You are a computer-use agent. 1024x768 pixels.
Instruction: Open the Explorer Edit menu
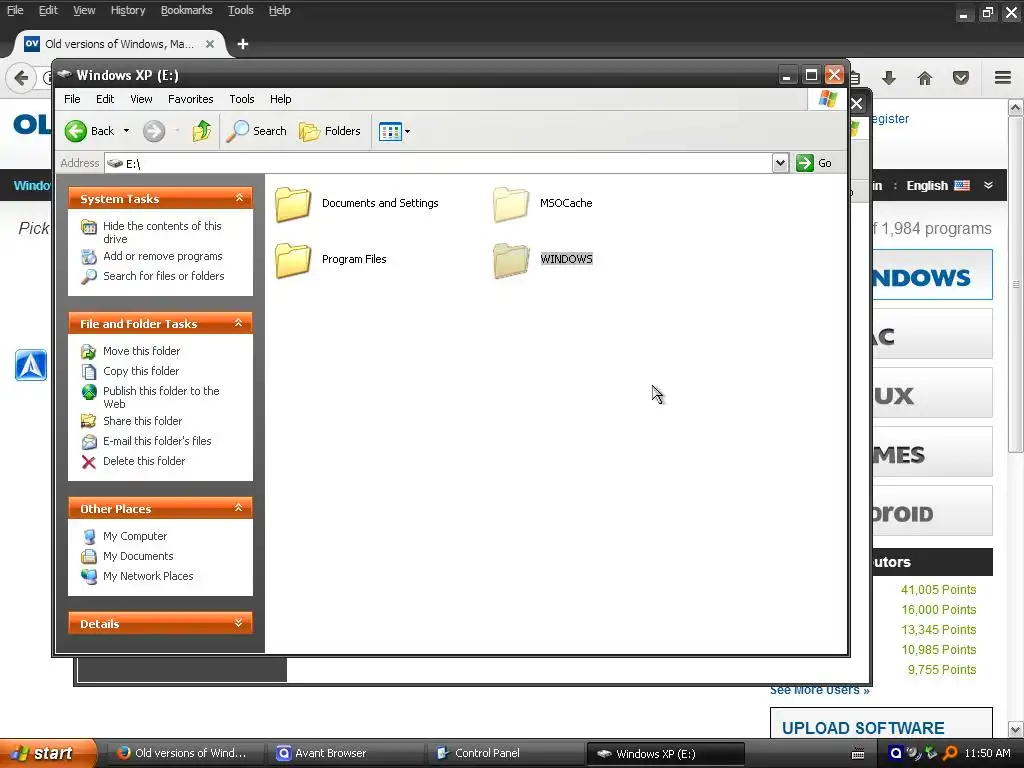click(105, 99)
